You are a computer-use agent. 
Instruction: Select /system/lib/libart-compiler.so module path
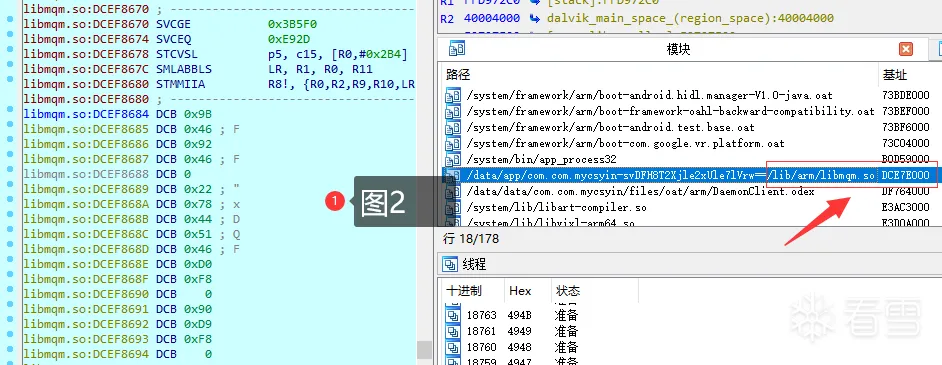pyautogui.click(x=556, y=208)
